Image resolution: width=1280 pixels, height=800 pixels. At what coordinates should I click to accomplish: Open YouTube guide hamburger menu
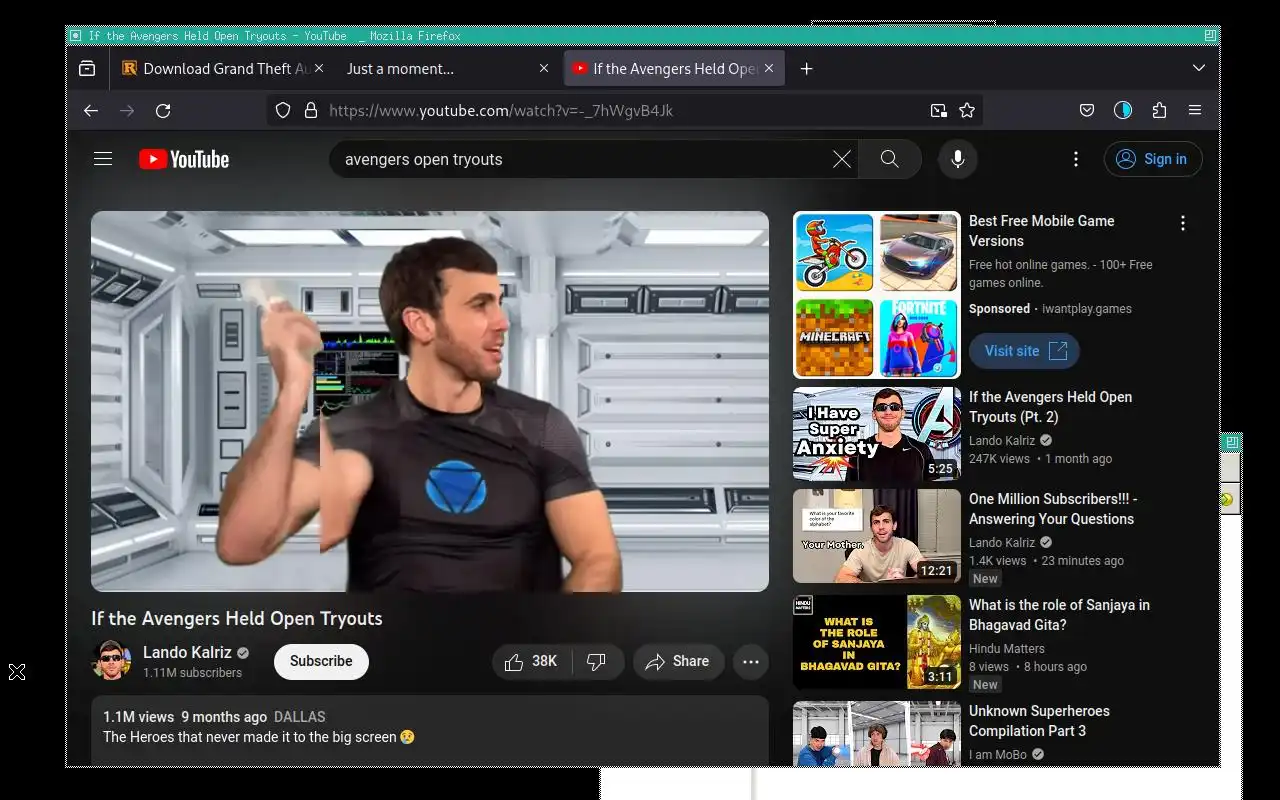pos(103,159)
